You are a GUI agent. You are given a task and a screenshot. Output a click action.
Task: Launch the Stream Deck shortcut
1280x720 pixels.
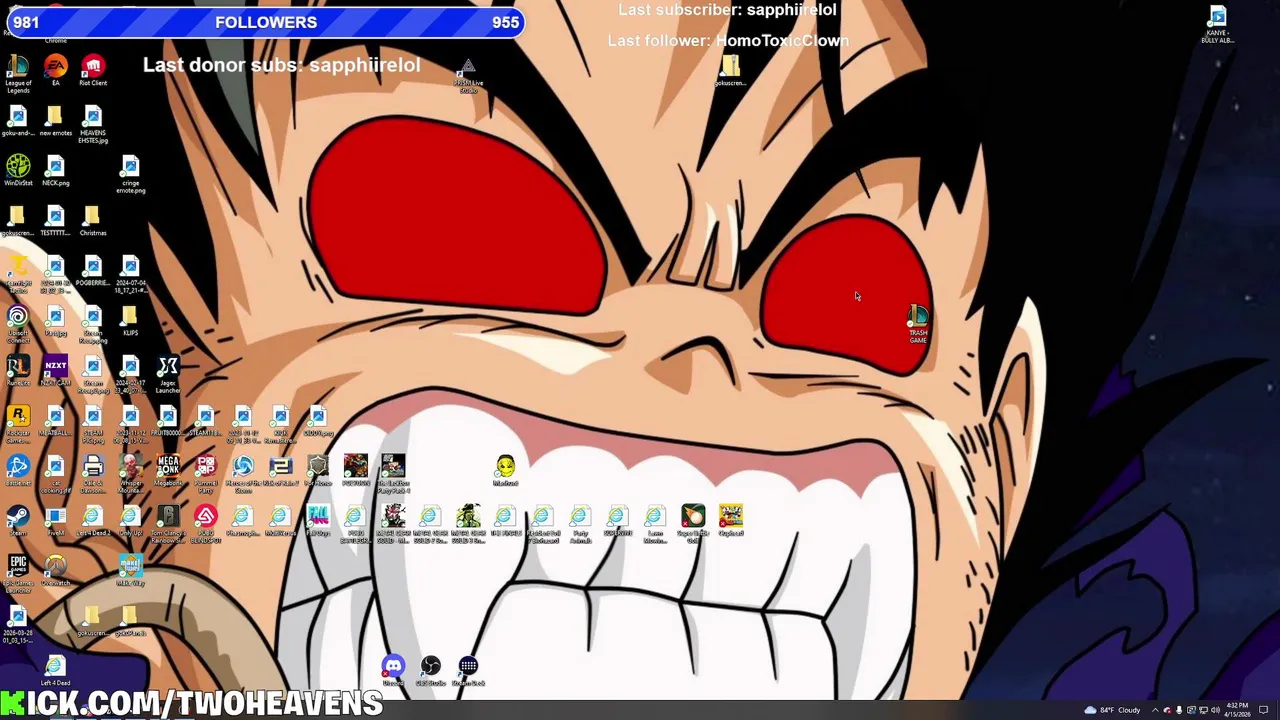(x=468, y=670)
